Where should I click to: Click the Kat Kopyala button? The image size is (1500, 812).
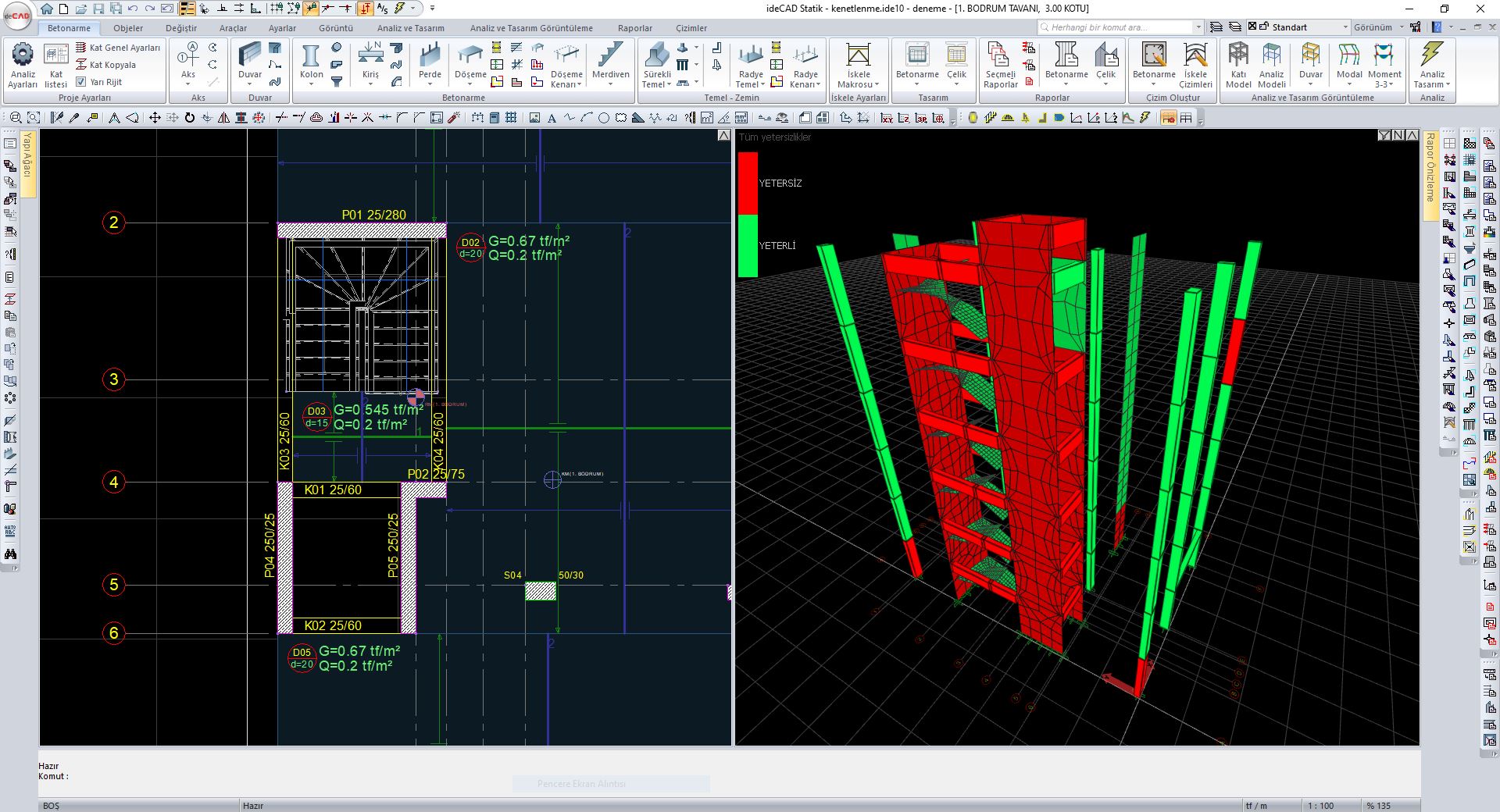tap(105, 65)
